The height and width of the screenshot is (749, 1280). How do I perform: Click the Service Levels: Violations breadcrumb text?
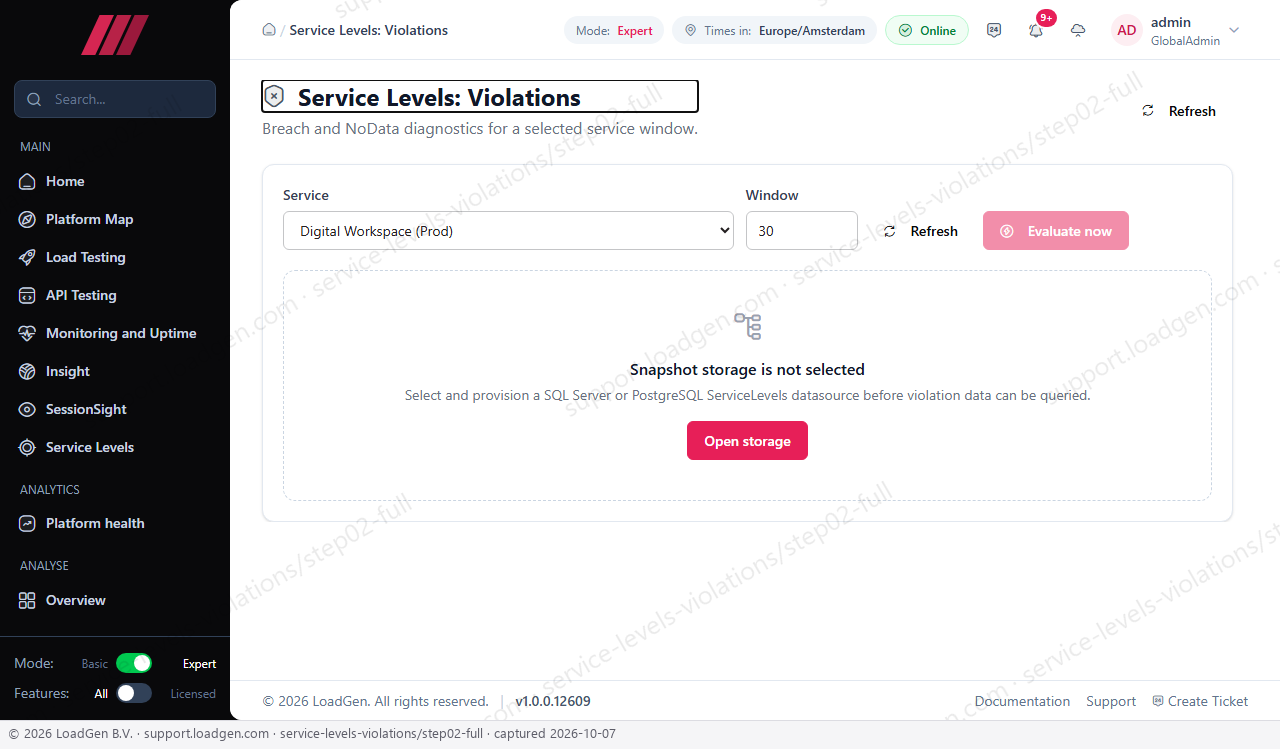(369, 30)
